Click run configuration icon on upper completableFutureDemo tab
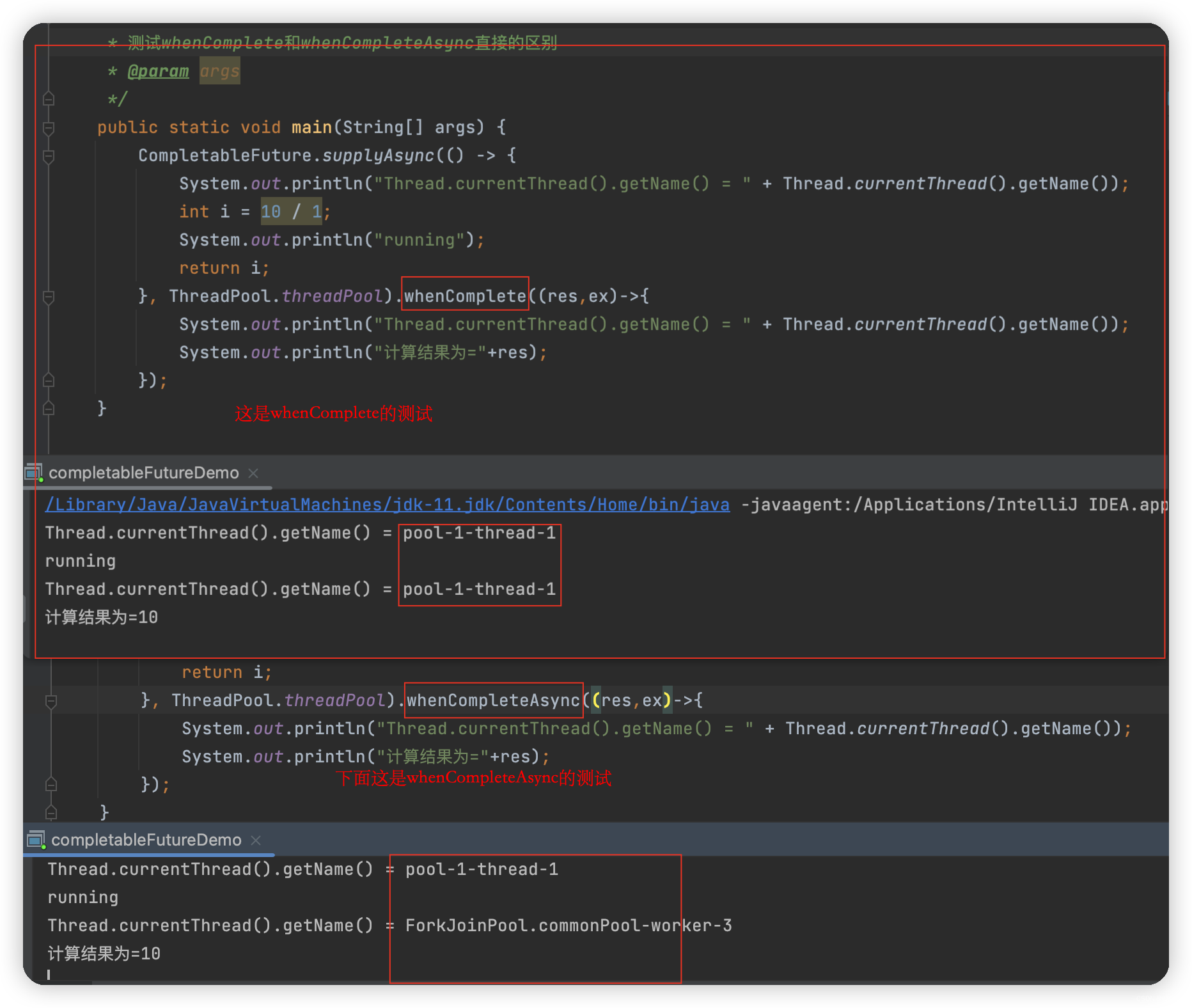The image size is (1192, 1008). [33, 473]
